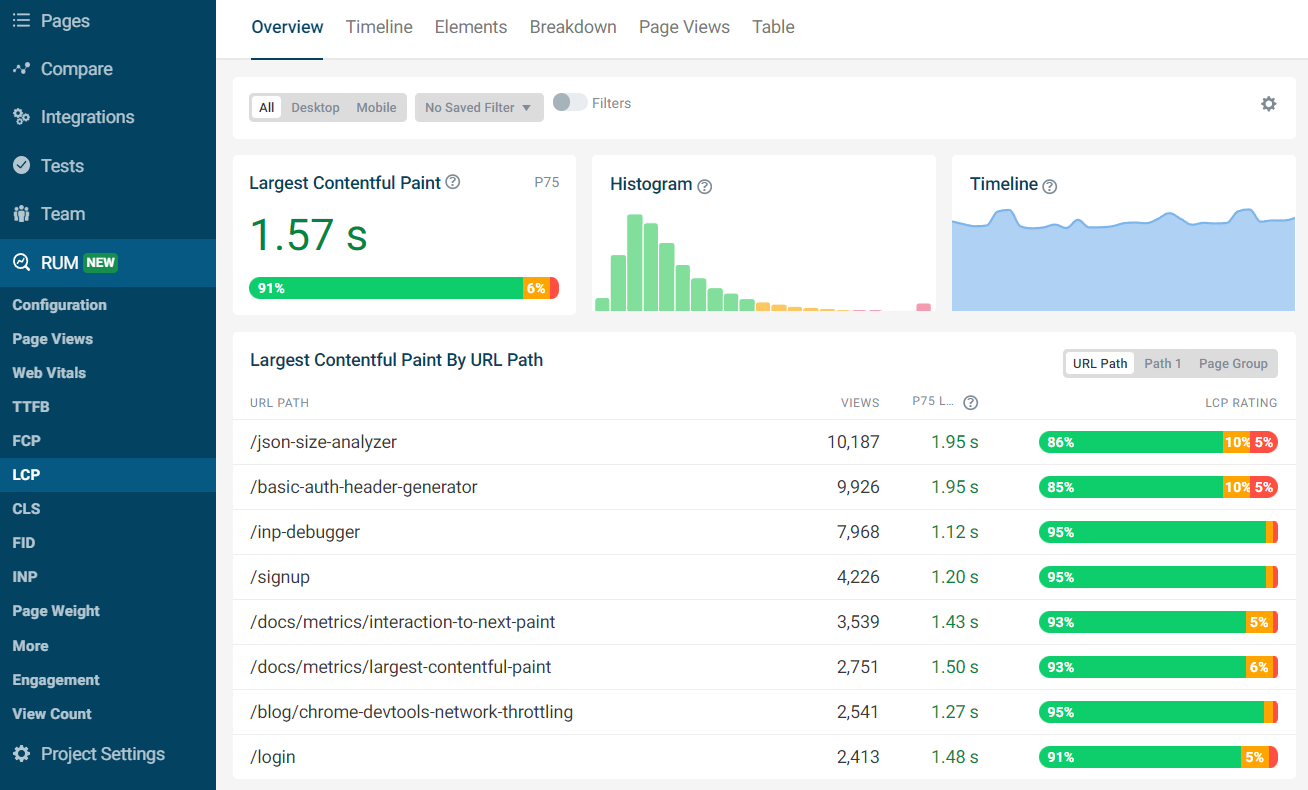Select the Compare sidebar icon

[22, 68]
